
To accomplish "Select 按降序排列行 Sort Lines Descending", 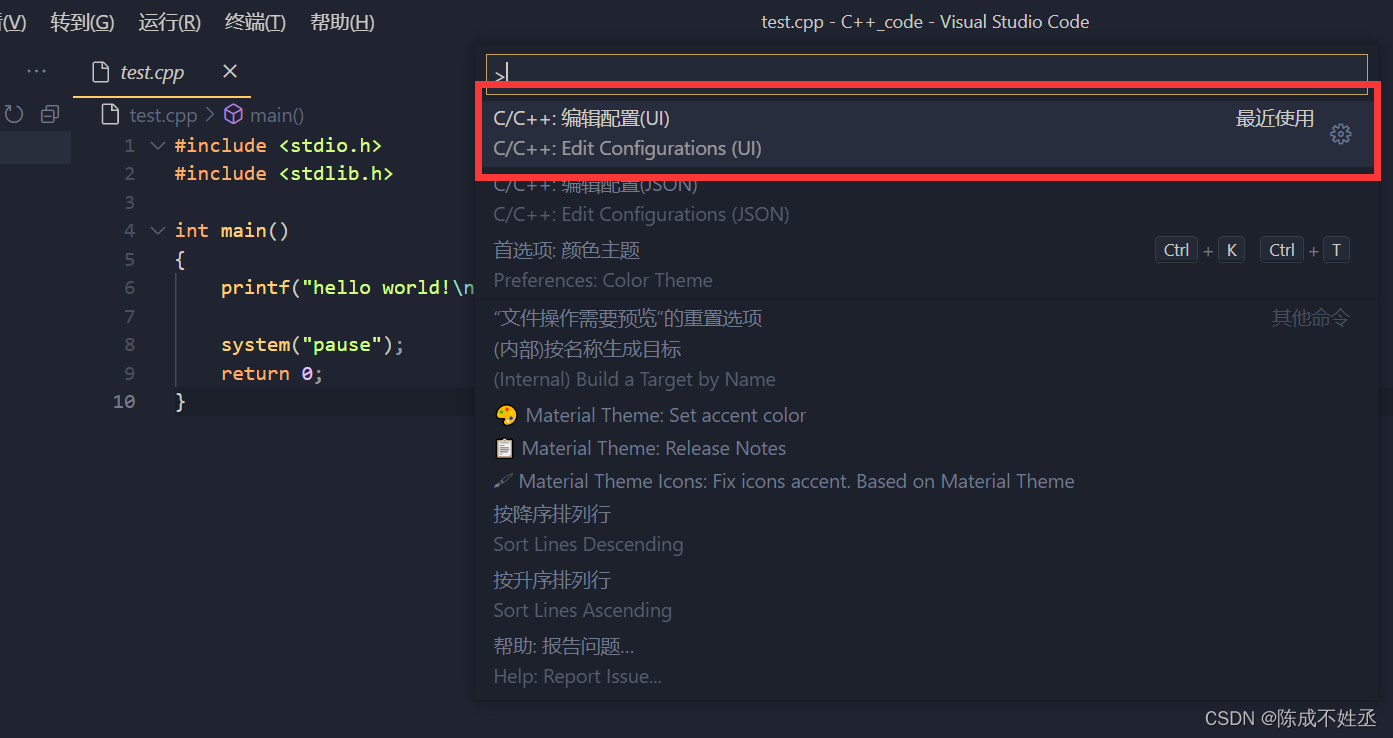I will click(926, 530).
